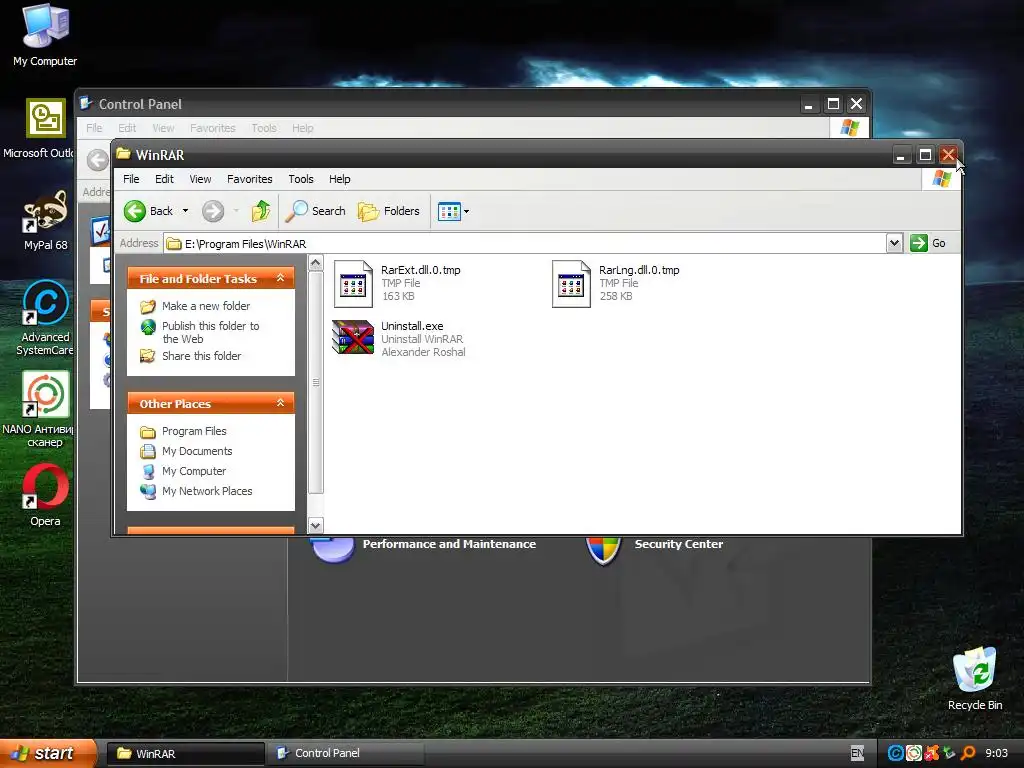Viewport: 1024px width, 768px height.
Task: Open the Favorites menu in Control Panel
Action: pyautogui.click(x=212, y=128)
